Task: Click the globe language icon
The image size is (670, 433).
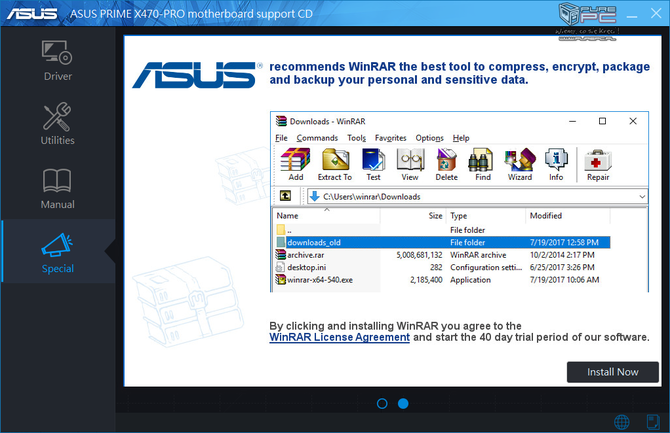Action: tap(622, 422)
